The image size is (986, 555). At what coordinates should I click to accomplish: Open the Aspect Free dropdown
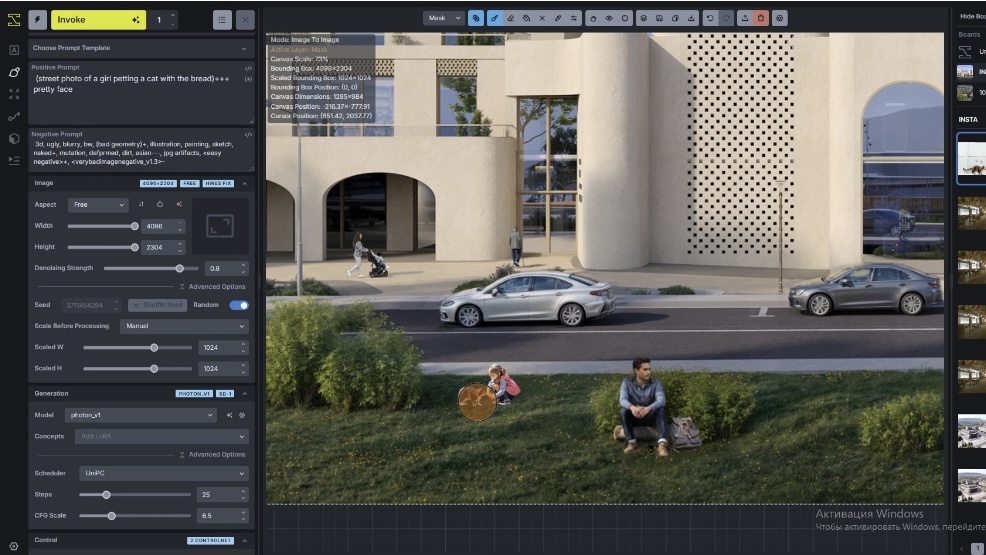coord(98,205)
